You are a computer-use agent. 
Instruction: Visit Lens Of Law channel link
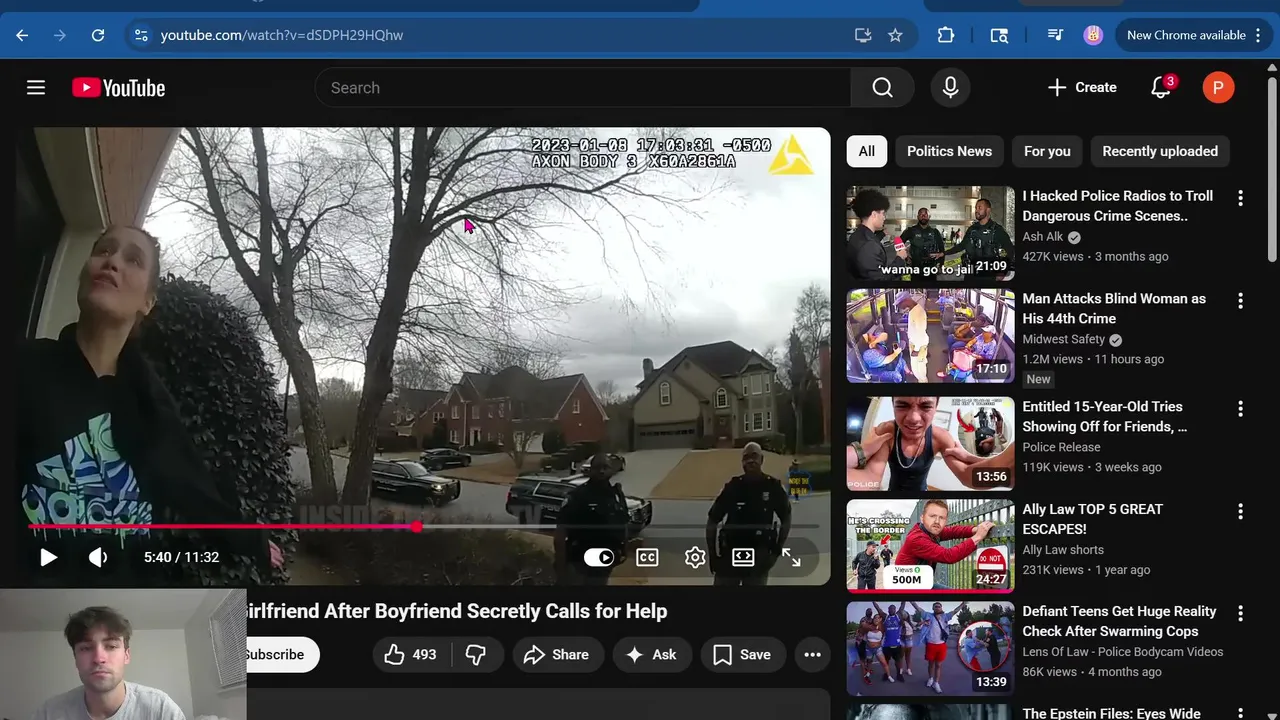[1122, 652]
